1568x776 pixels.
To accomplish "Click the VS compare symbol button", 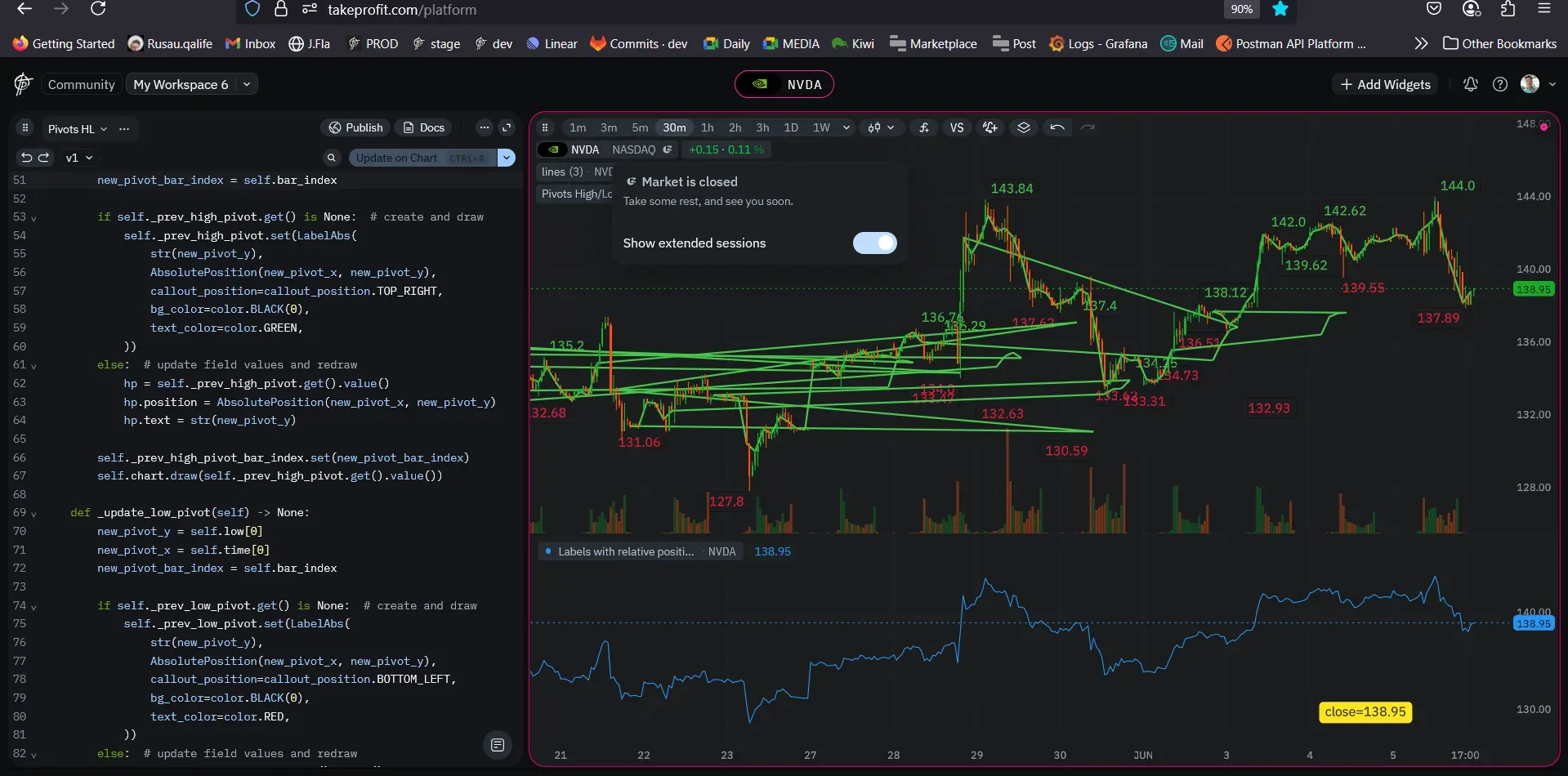I will pyautogui.click(x=956, y=127).
